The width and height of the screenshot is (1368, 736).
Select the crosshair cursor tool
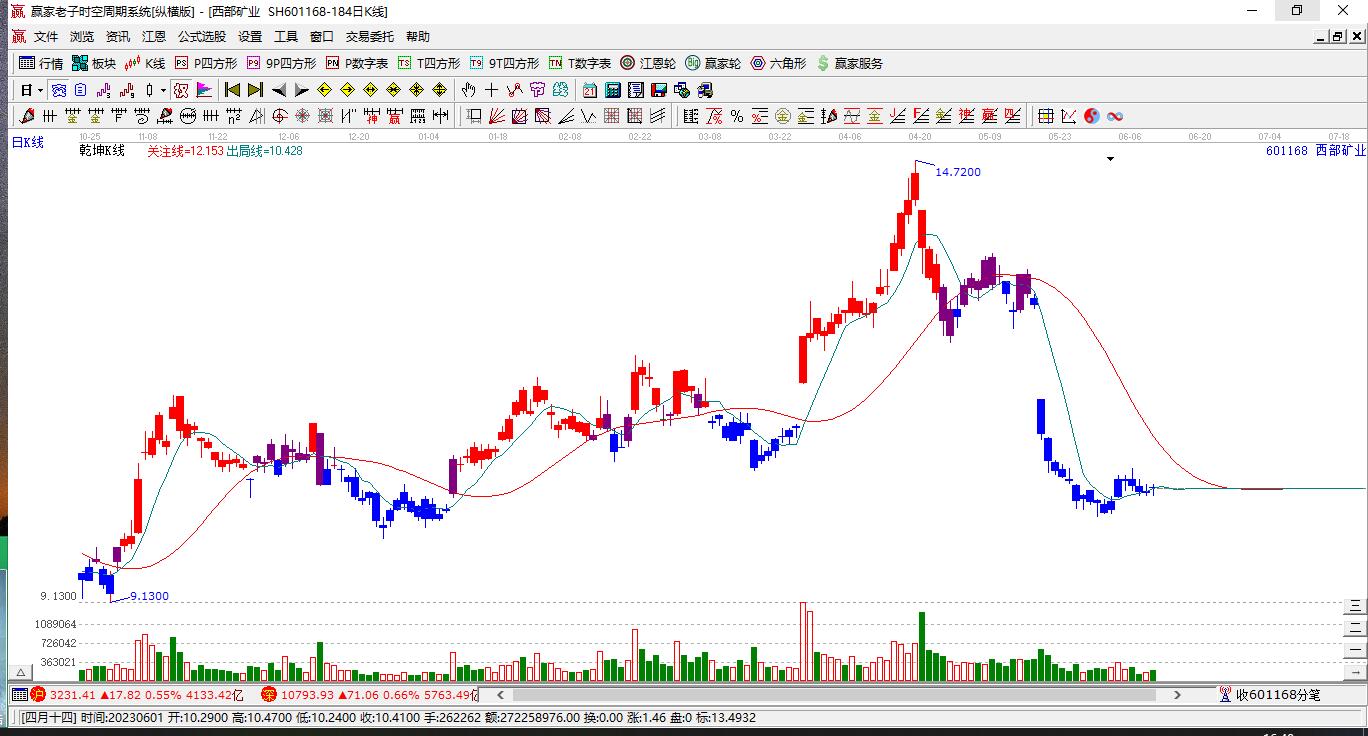point(492,90)
